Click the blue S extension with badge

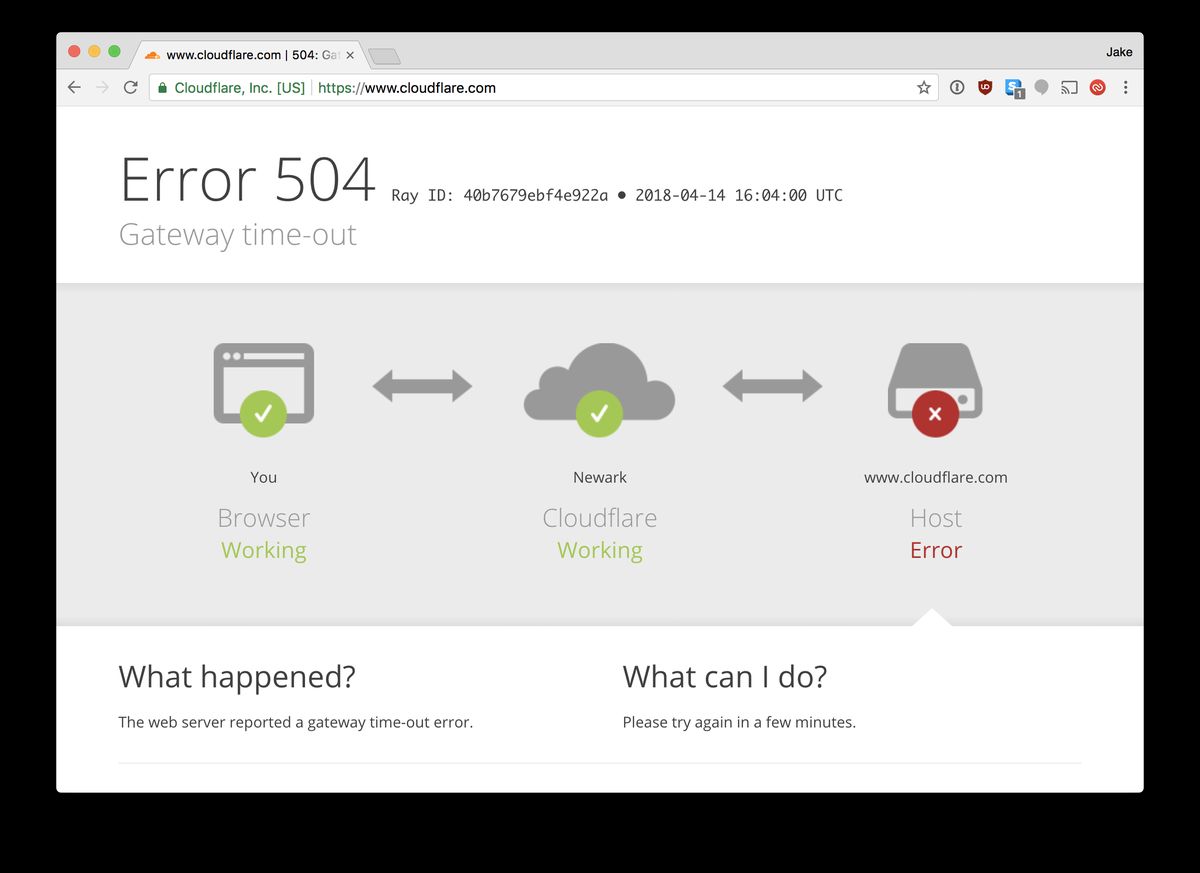point(1013,88)
